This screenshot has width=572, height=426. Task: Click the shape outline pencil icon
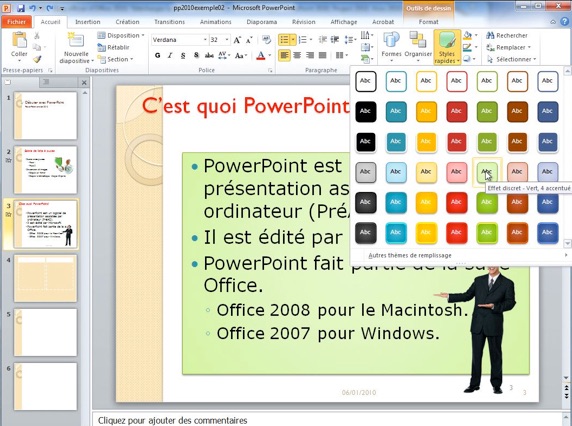[467, 47]
